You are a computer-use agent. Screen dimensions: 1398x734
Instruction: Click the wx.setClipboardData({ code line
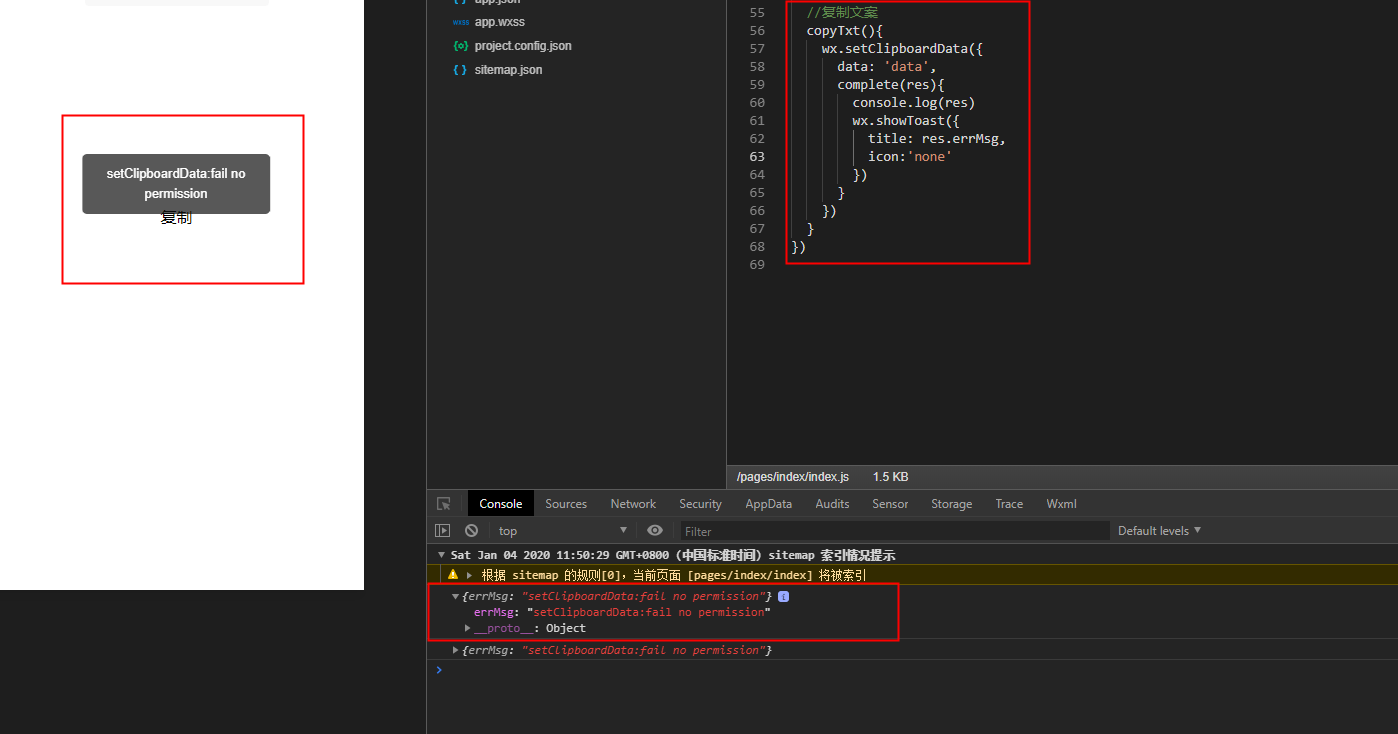click(903, 49)
